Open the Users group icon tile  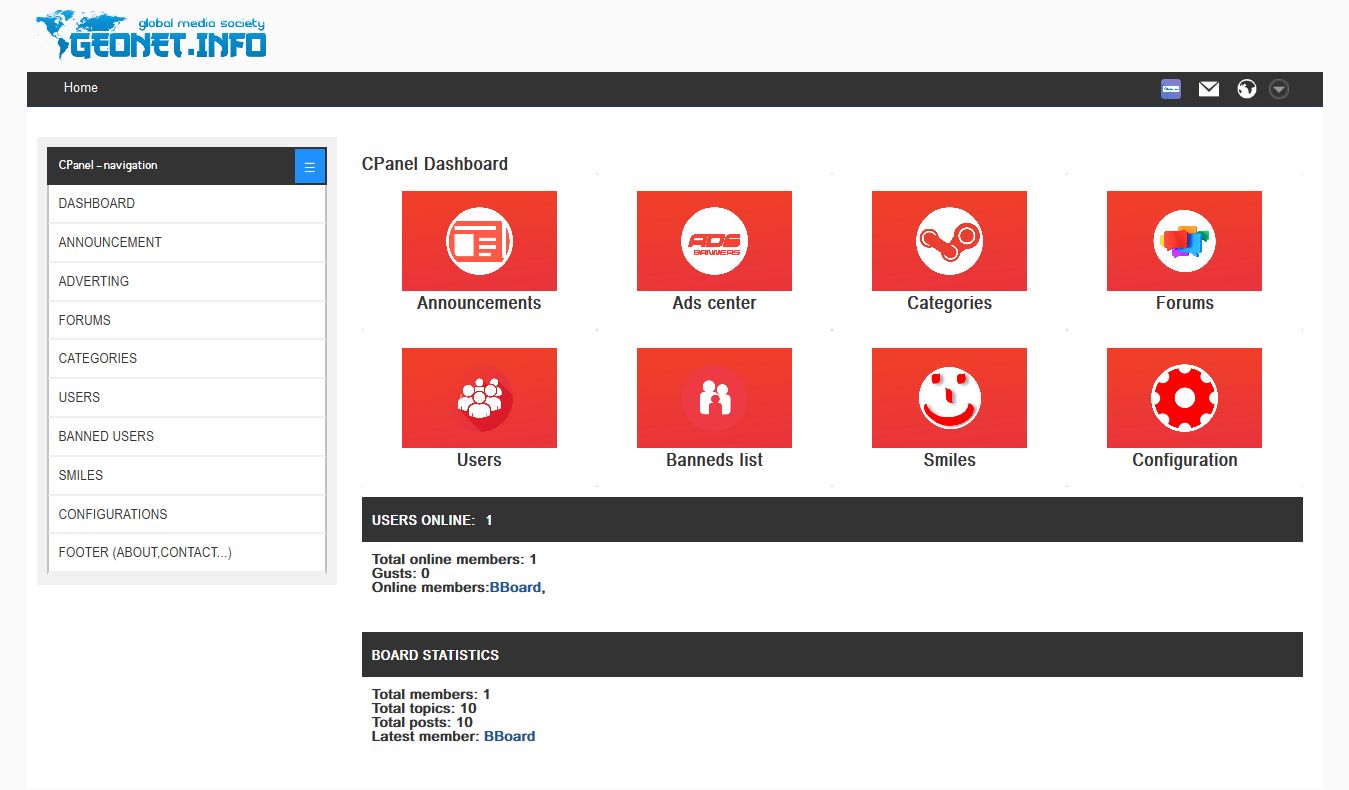coord(479,398)
